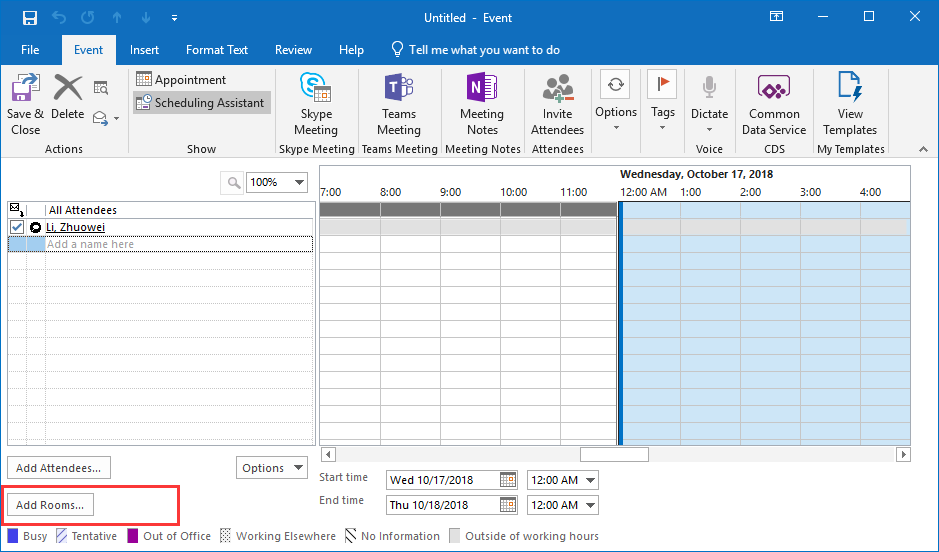Click the Invite Attendees icon

point(558,87)
